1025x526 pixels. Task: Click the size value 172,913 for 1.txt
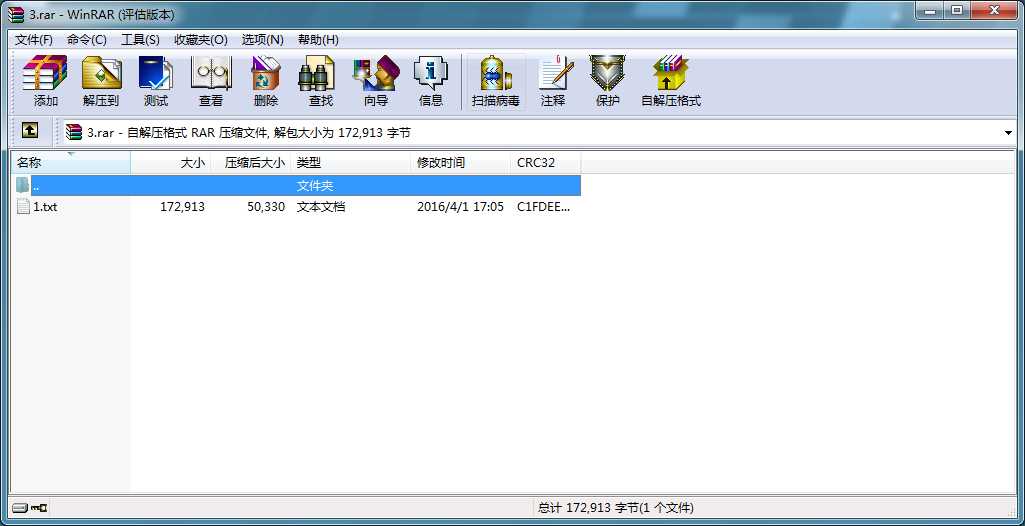tap(182, 207)
